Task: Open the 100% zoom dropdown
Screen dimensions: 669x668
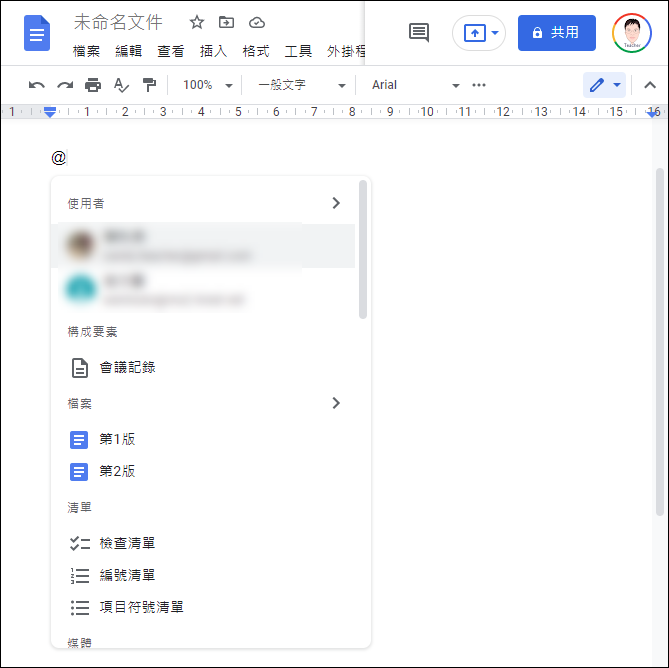Action: tap(207, 85)
